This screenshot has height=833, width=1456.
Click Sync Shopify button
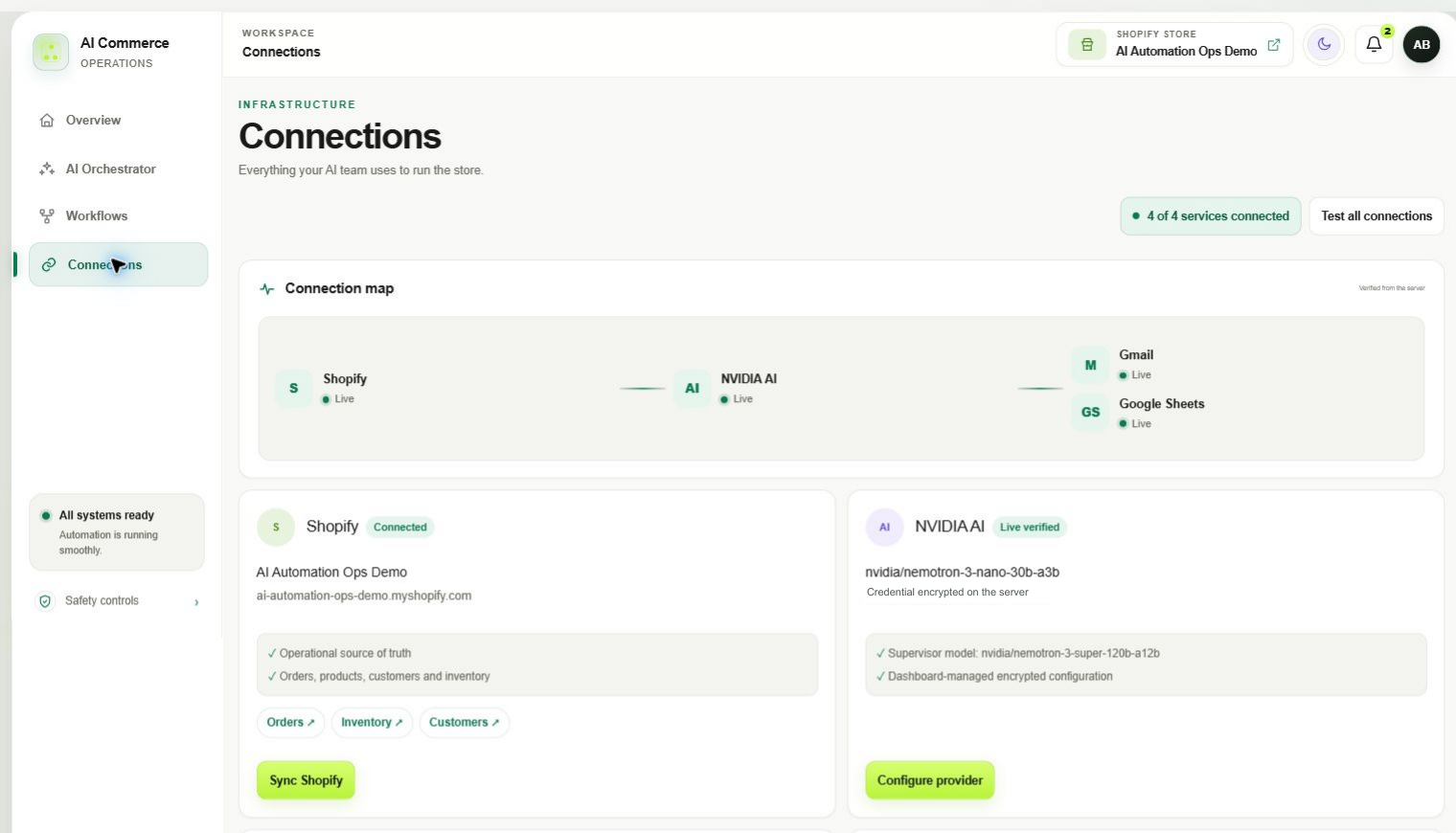coord(306,780)
